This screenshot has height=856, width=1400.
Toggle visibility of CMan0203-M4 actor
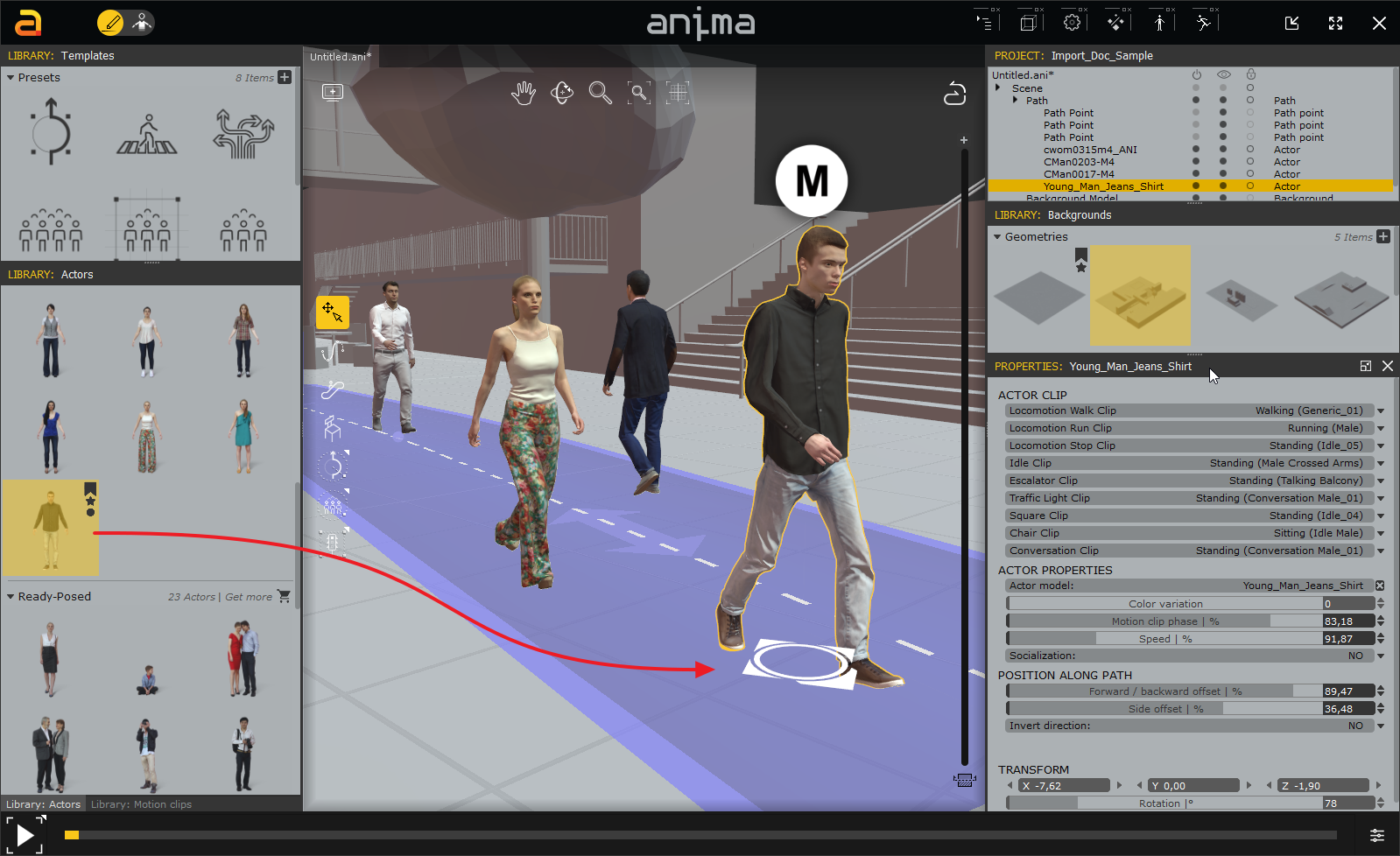pyautogui.click(x=1223, y=162)
